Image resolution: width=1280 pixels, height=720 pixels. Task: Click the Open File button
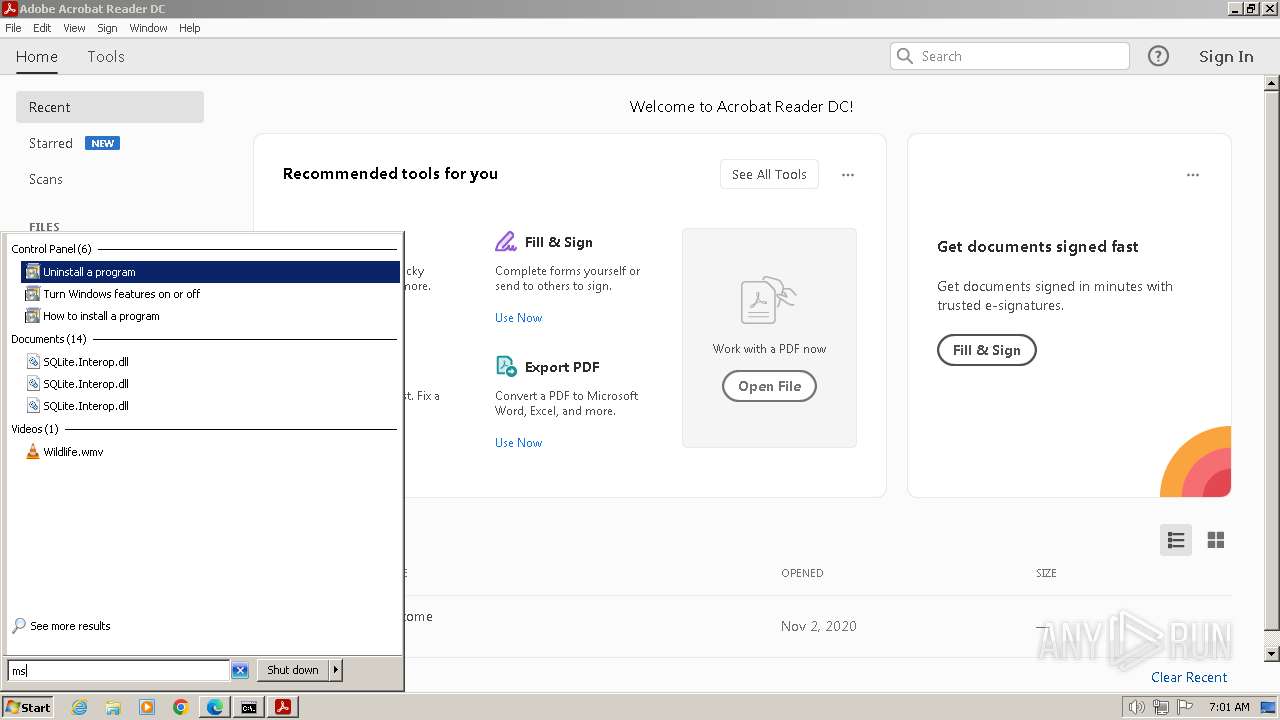[769, 386]
